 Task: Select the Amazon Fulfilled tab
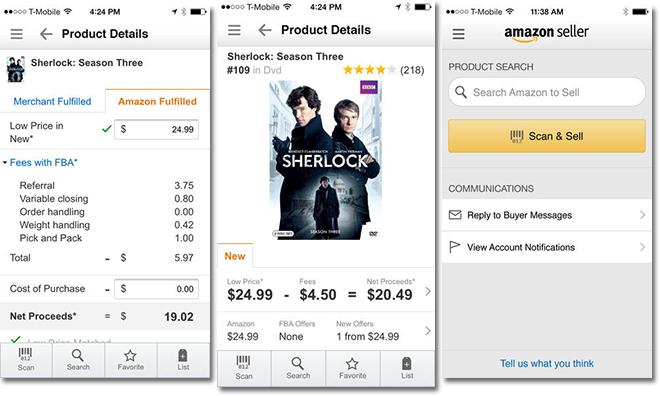157,101
